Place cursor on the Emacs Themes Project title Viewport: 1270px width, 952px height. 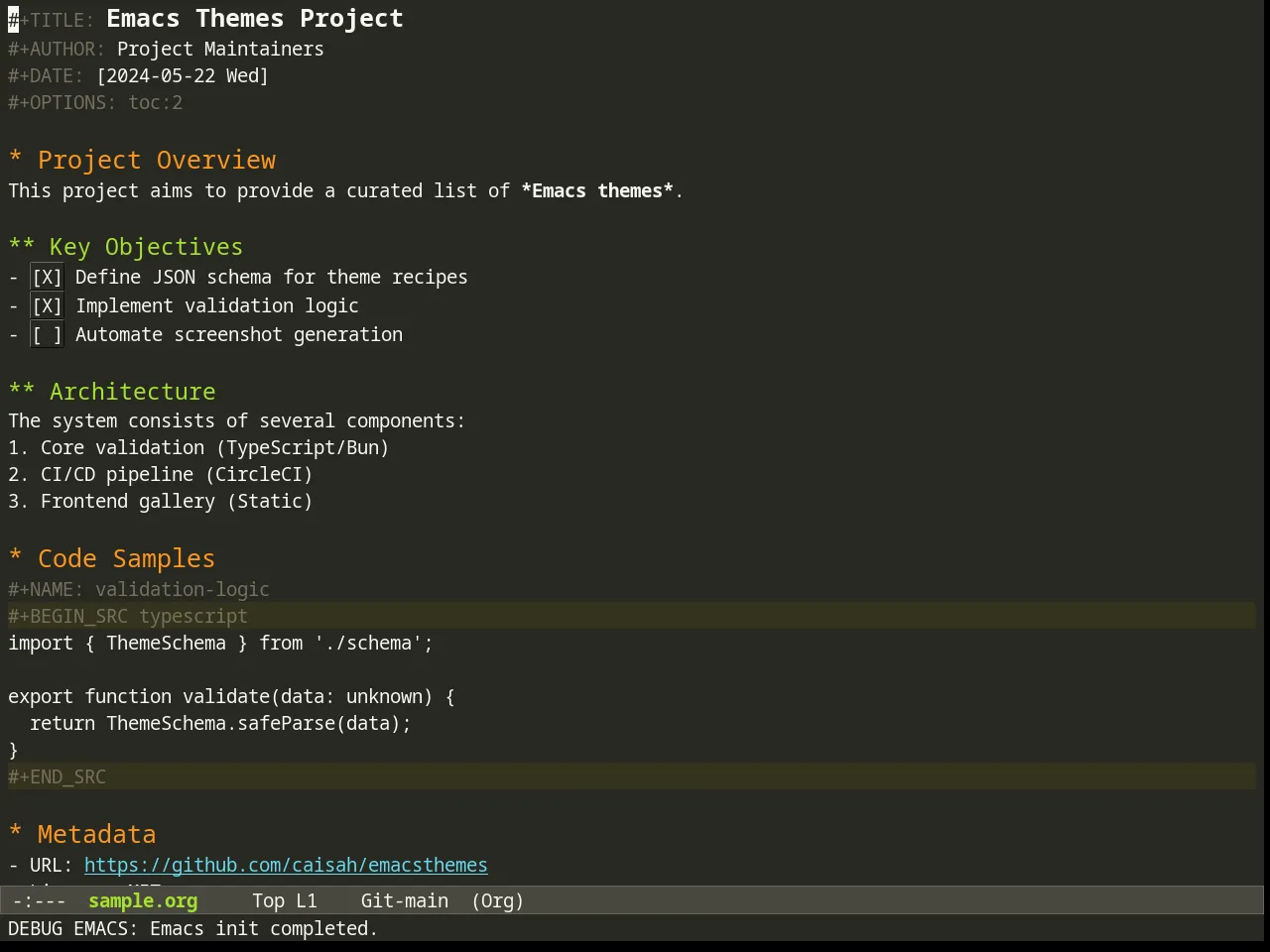pyautogui.click(x=255, y=19)
